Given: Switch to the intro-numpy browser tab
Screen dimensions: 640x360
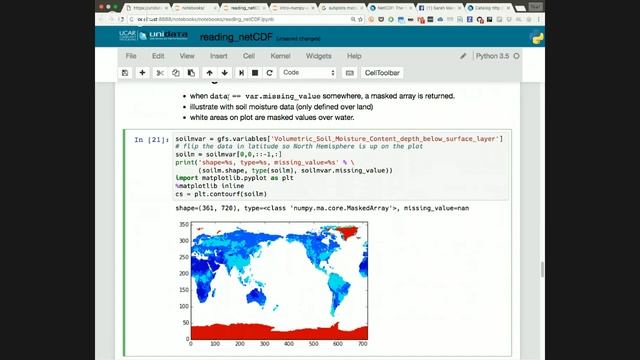Looking at the screenshot, I should [293, 8].
